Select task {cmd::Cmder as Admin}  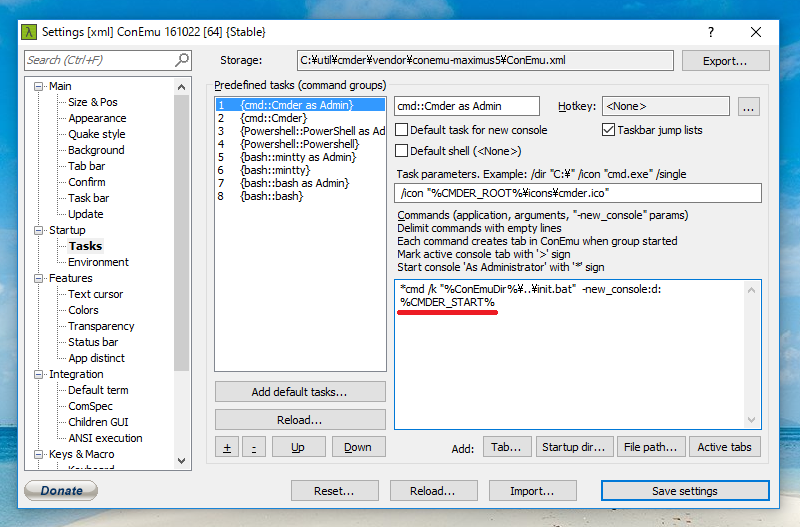pyautogui.click(x=301, y=105)
